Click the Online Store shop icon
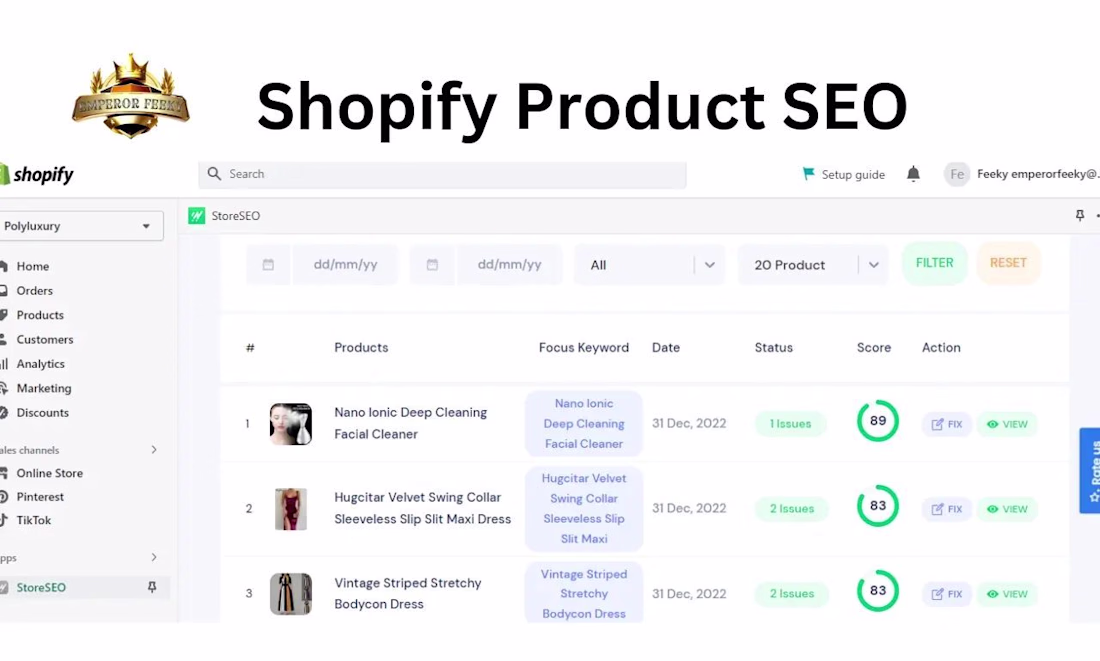This screenshot has width=1100, height=661. (4, 473)
